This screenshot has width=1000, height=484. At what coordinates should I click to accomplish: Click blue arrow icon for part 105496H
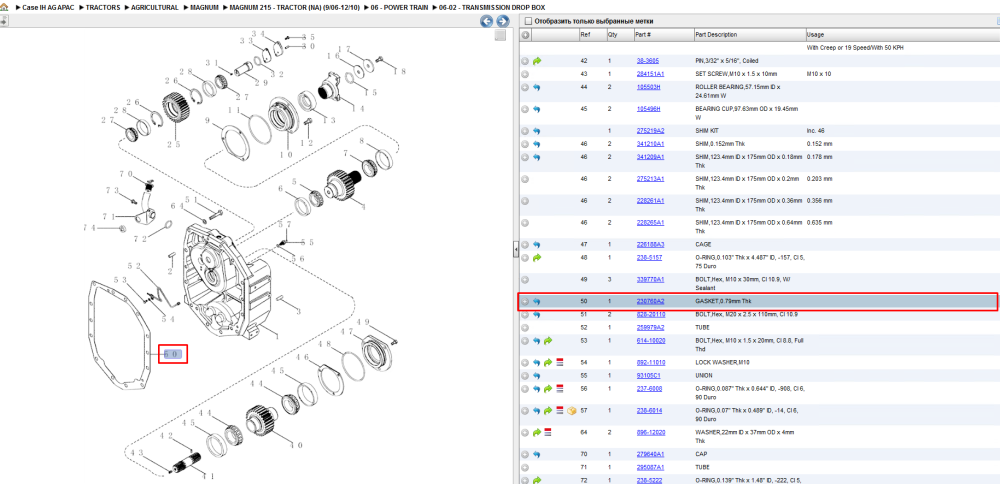(537, 110)
